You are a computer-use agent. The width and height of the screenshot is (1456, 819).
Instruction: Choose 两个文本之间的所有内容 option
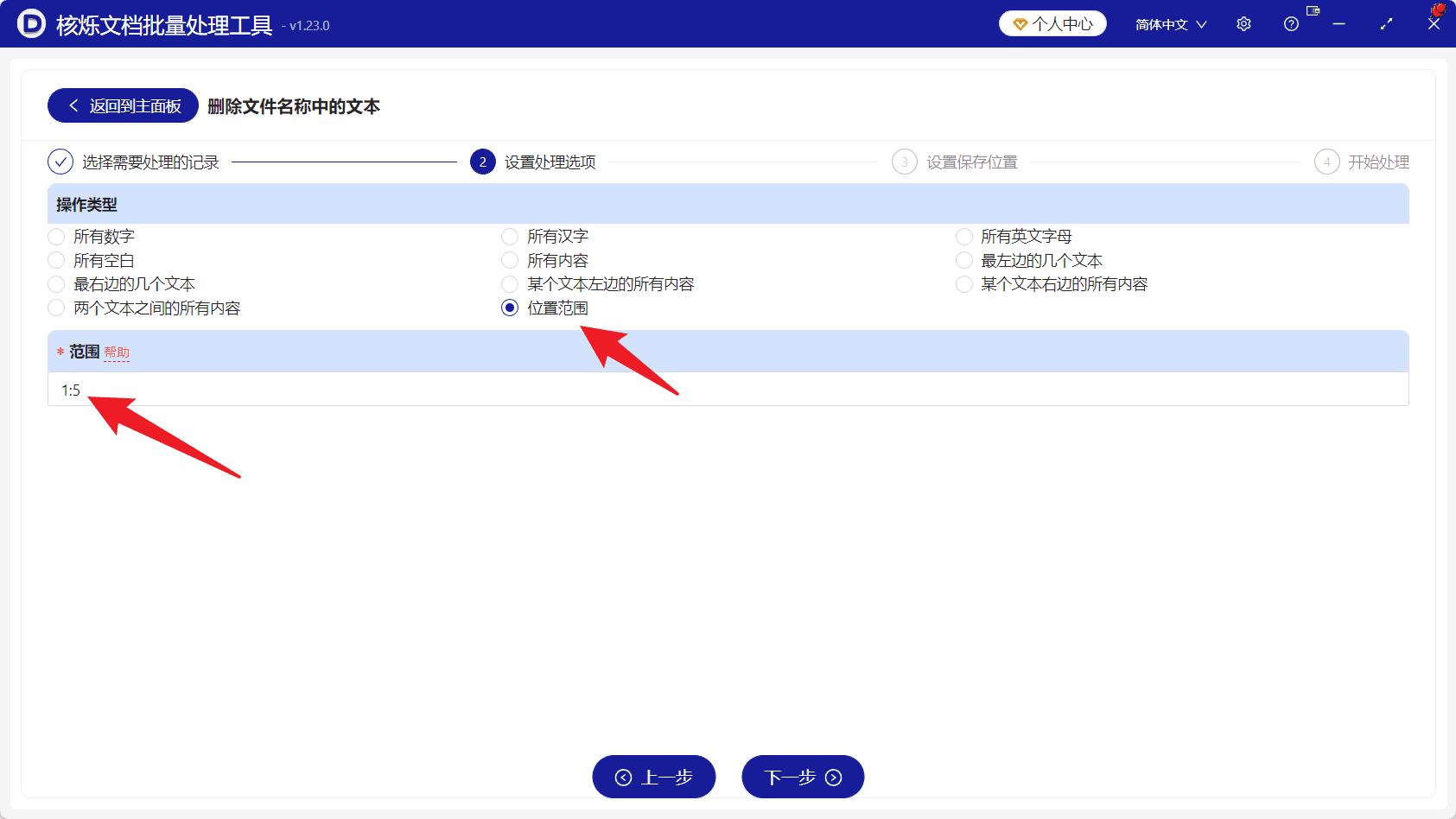144,308
